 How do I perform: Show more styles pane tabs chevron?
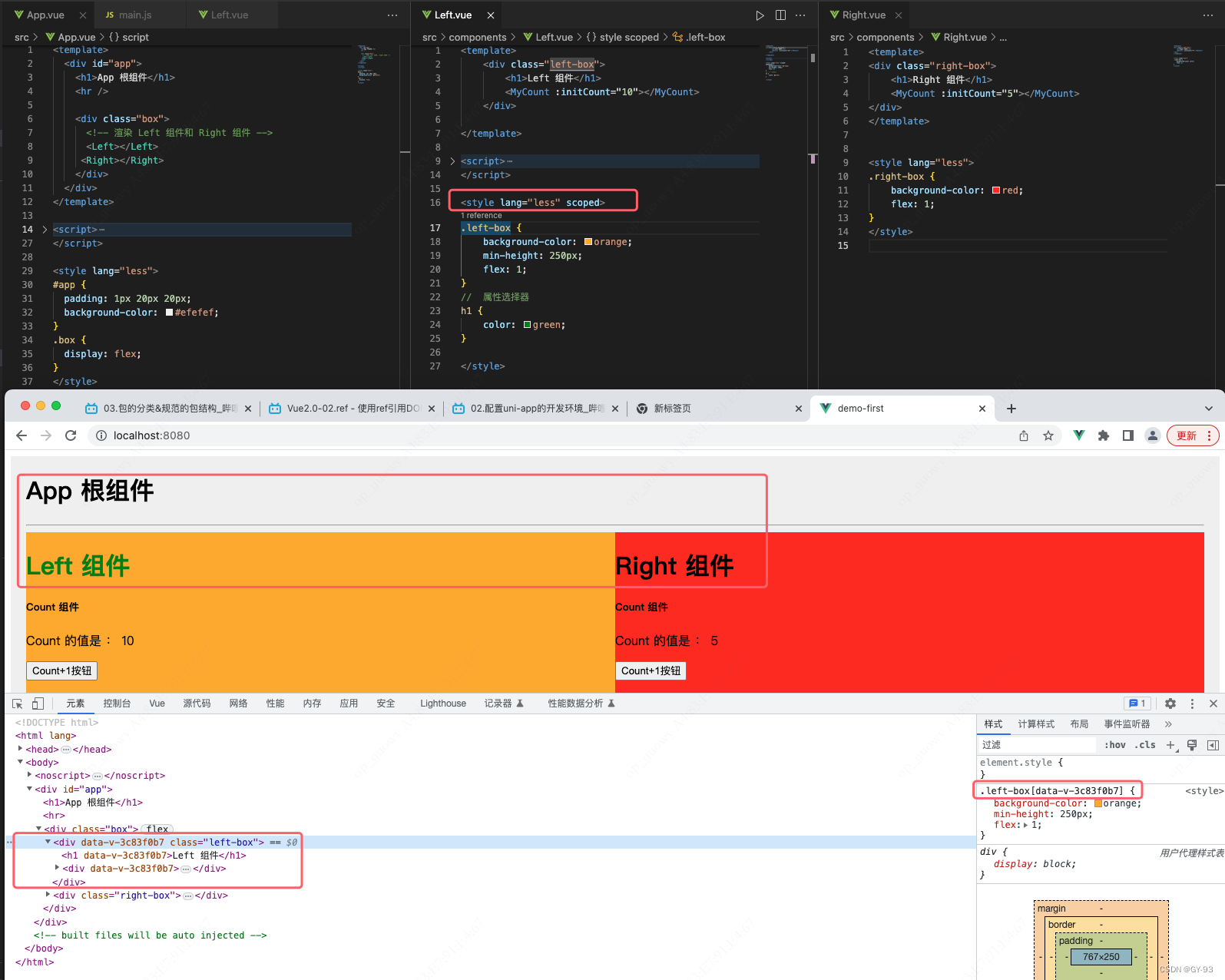[1168, 724]
